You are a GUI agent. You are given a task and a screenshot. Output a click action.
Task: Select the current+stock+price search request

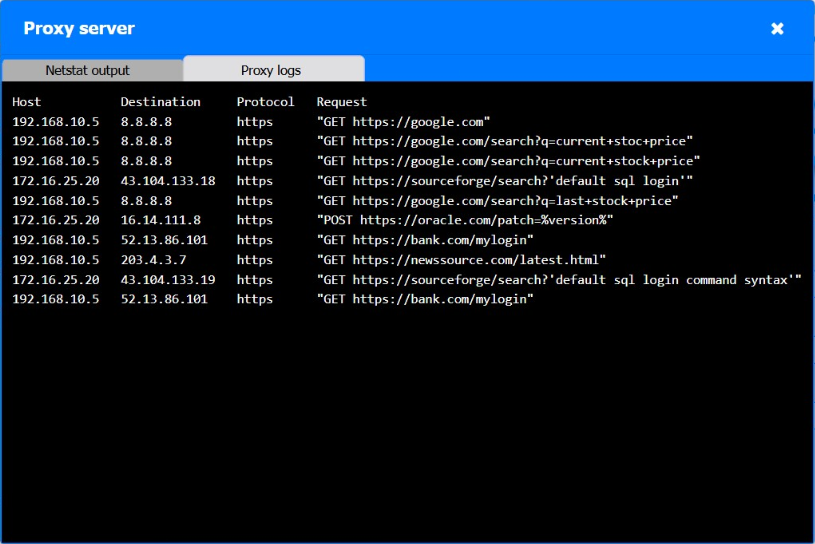[x=508, y=161]
